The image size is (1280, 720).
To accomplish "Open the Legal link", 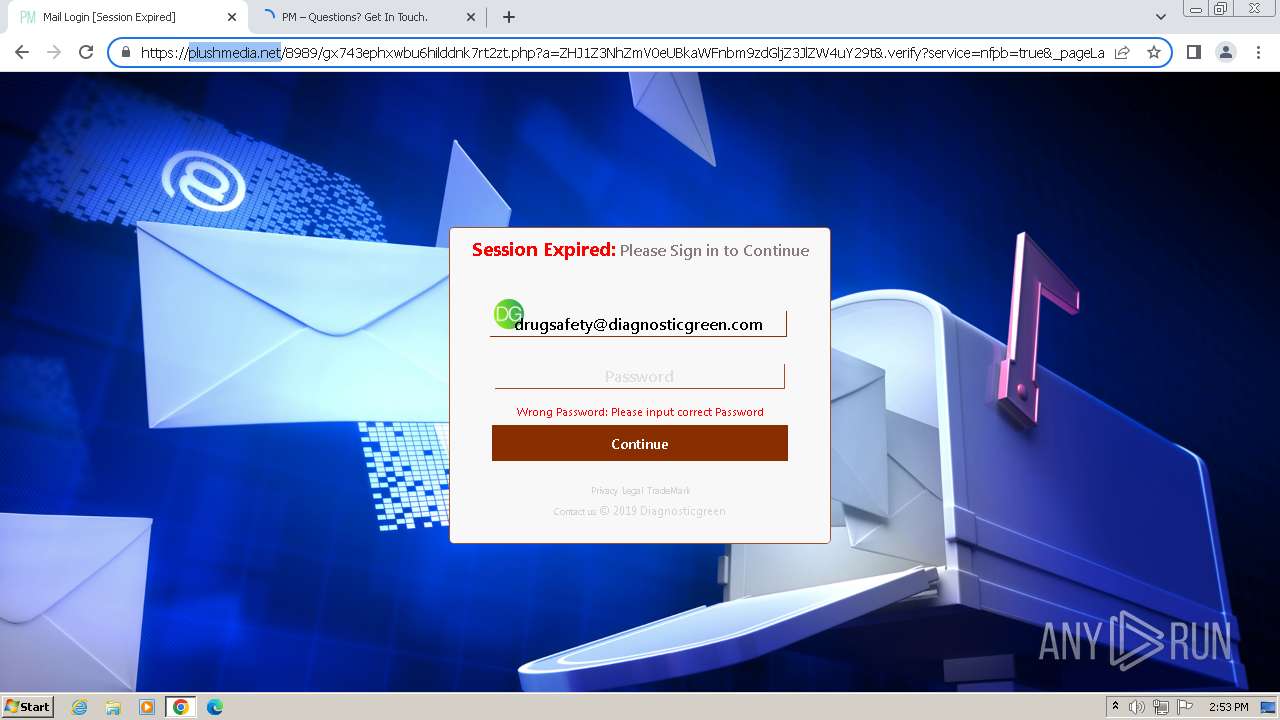I will pos(632,491).
